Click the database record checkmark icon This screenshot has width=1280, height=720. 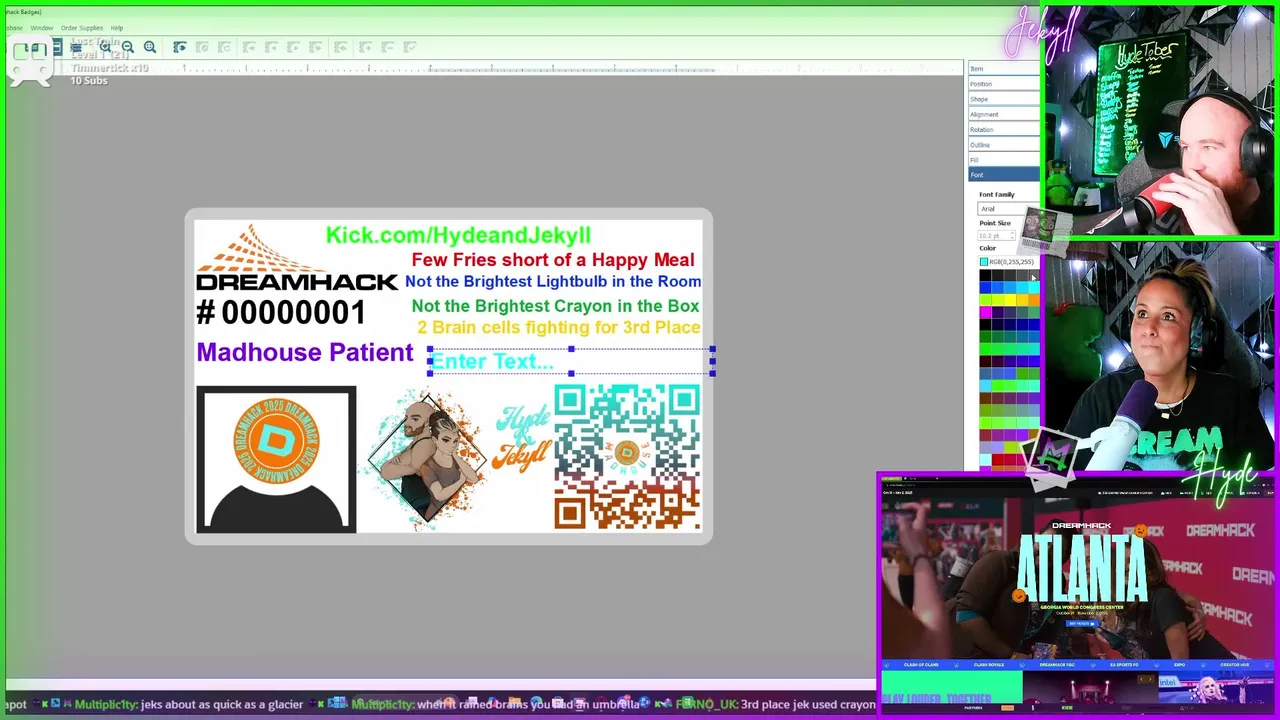pos(411,47)
